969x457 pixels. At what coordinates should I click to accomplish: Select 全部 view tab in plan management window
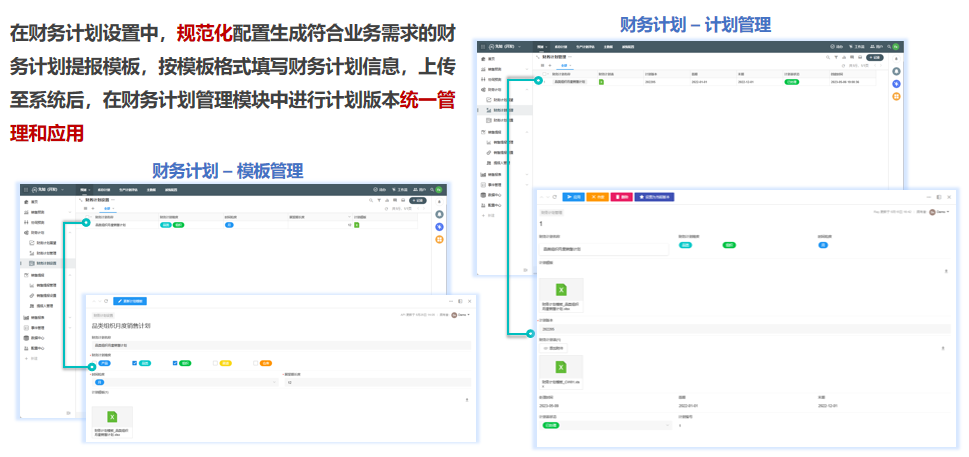coord(564,65)
